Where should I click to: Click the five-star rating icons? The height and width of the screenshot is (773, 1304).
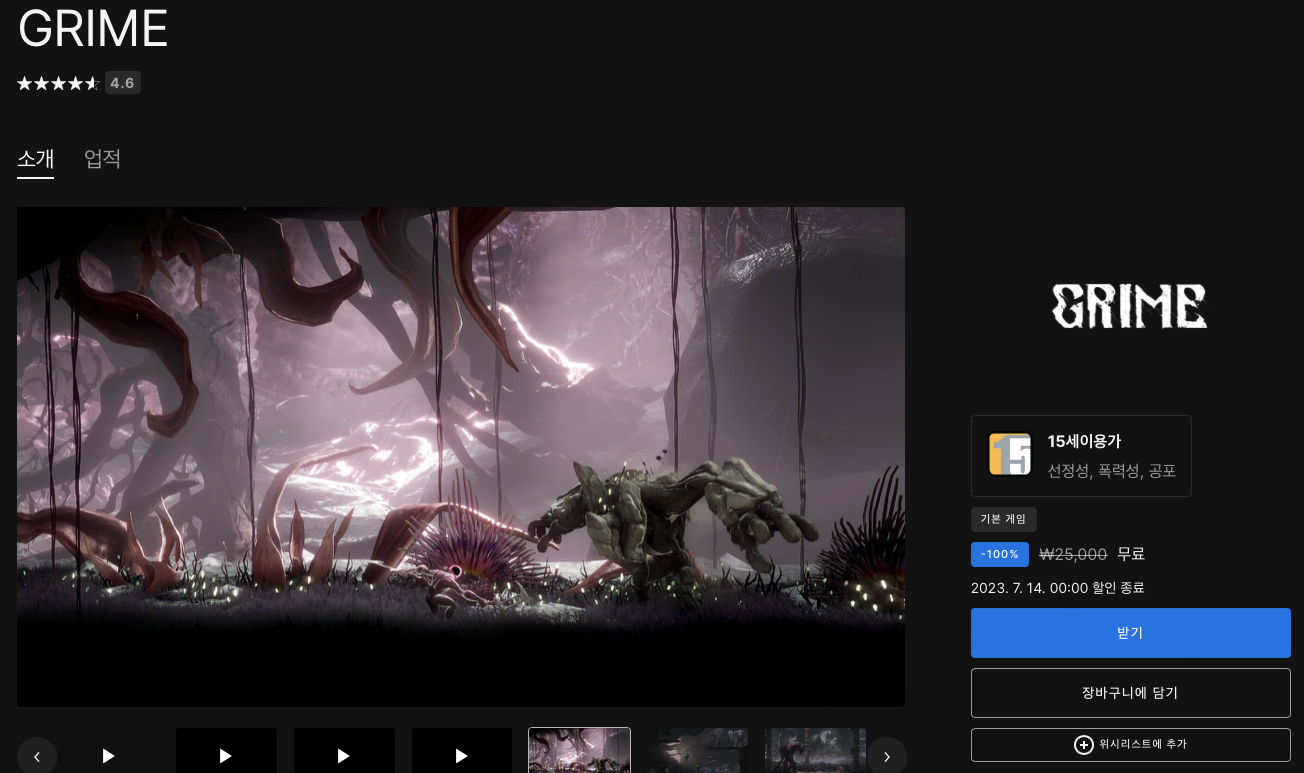pyautogui.click(x=58, y=83)
